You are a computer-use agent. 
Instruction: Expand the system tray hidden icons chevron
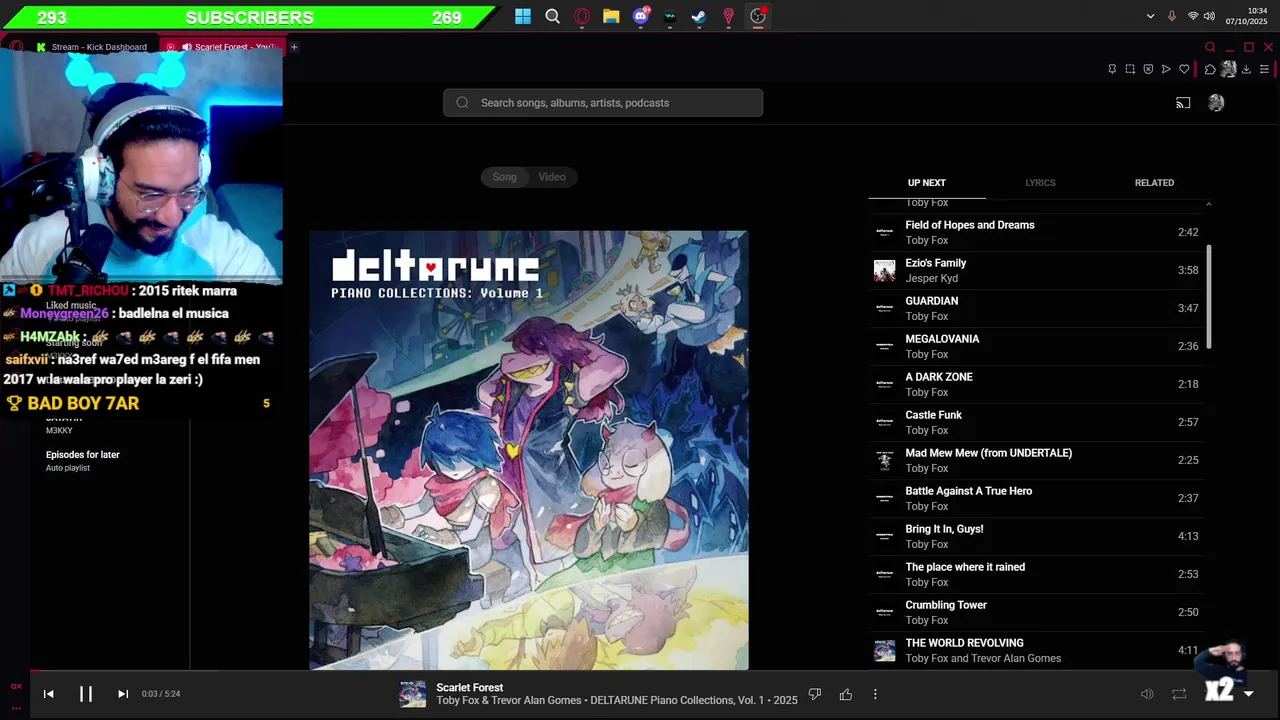click(x=1150, y=16)
